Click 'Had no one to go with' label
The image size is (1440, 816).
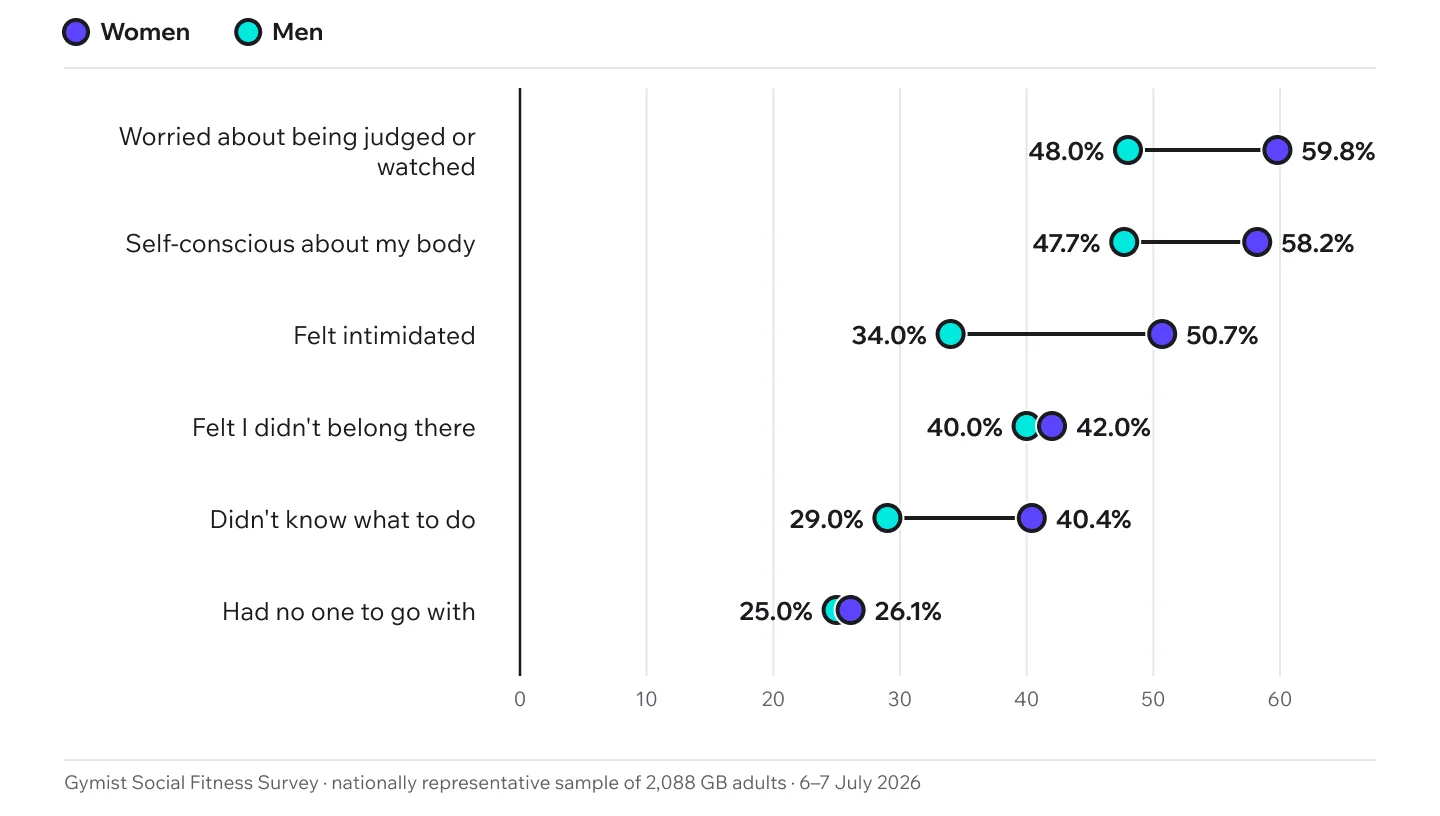pyautogui.click(x=348, y=611)
